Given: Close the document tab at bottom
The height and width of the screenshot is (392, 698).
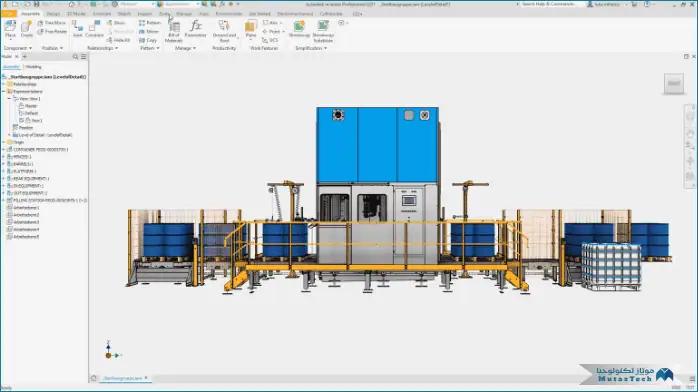Looking at the screenshot, I should pos(146,378).
